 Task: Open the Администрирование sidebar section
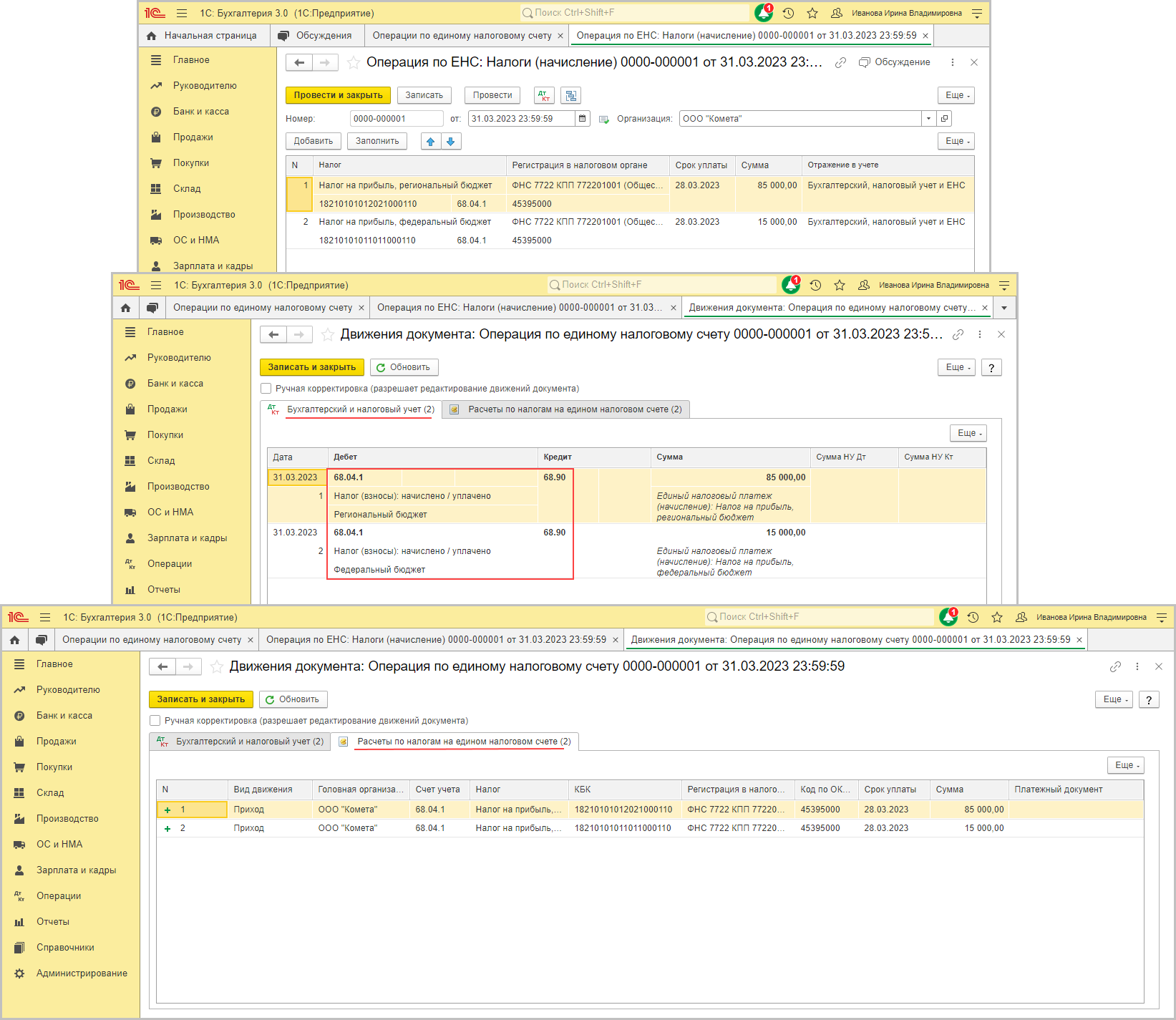(x=82, y=973)
